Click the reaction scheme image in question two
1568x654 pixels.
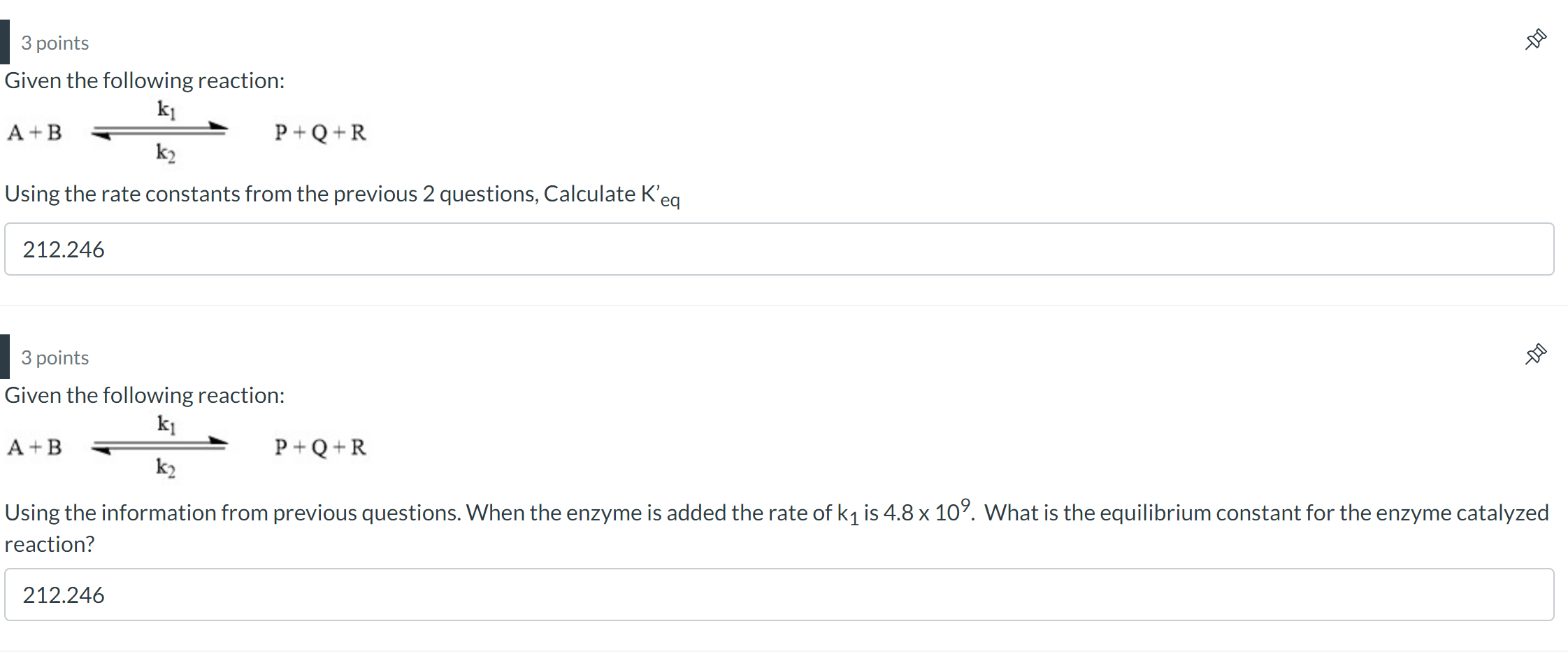pyautogui.click(x=189, y=448)
